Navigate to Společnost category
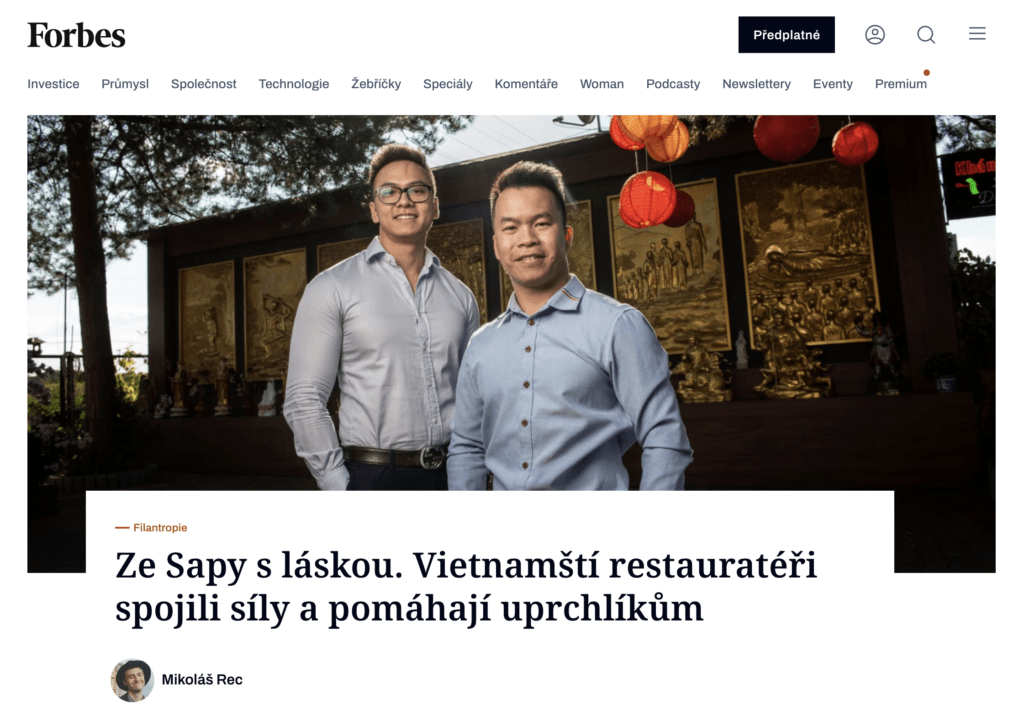Viewport: 1024px width, 710px height. click(x=203, y=84)
